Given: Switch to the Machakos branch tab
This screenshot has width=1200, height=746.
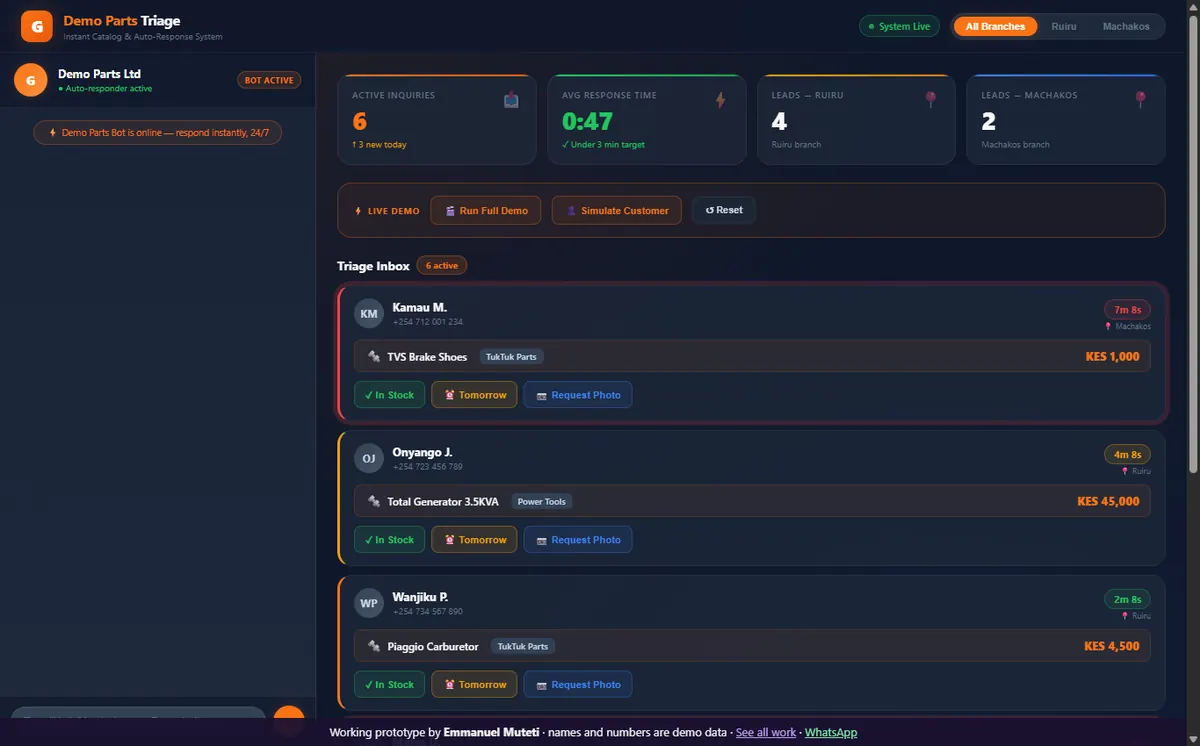Looking at the screenshot, I should coord(1126,26).
